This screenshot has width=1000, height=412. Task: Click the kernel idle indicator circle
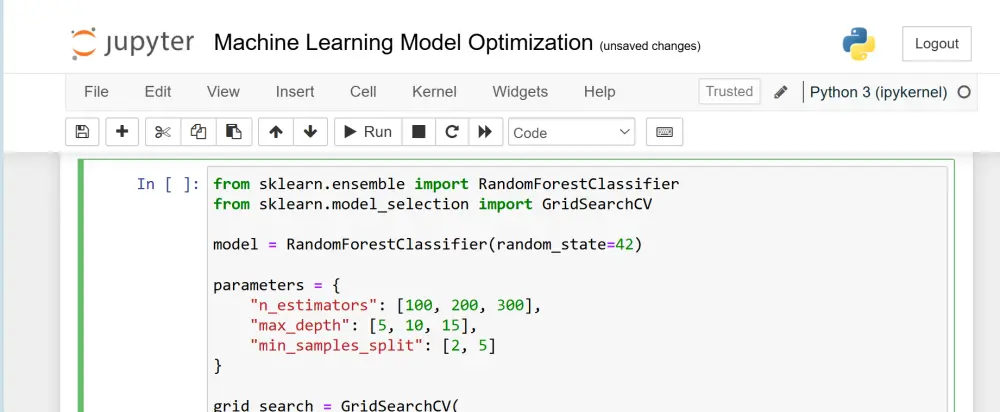[964, 92]
